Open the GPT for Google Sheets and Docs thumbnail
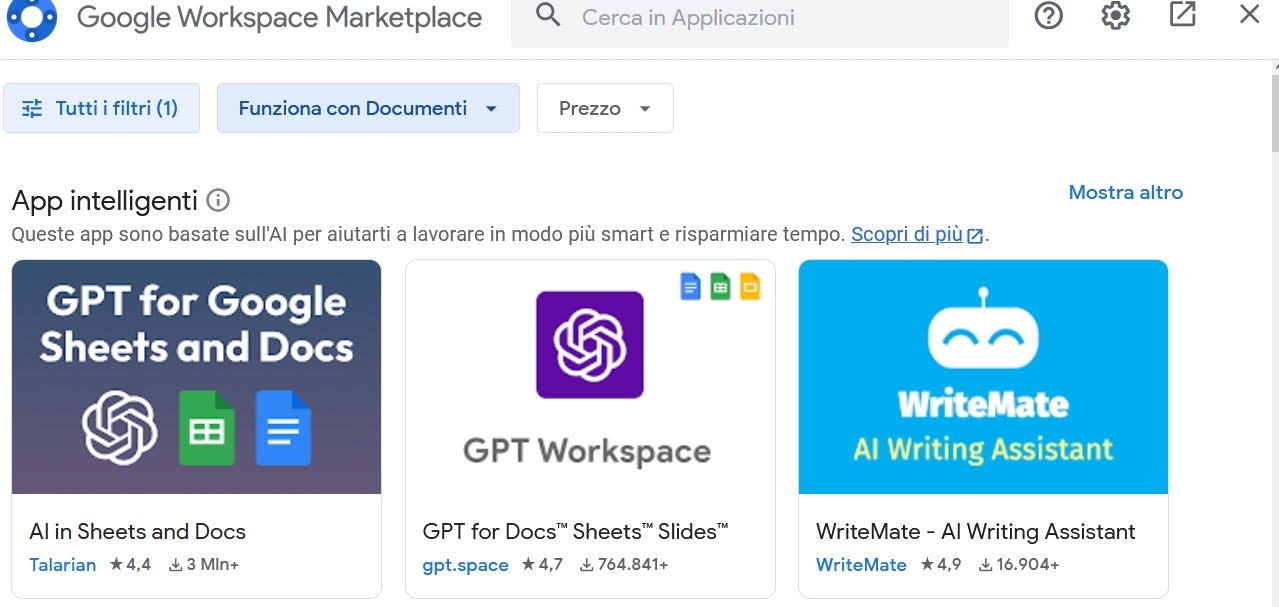Screen dimensions: 1279x607 196,377
